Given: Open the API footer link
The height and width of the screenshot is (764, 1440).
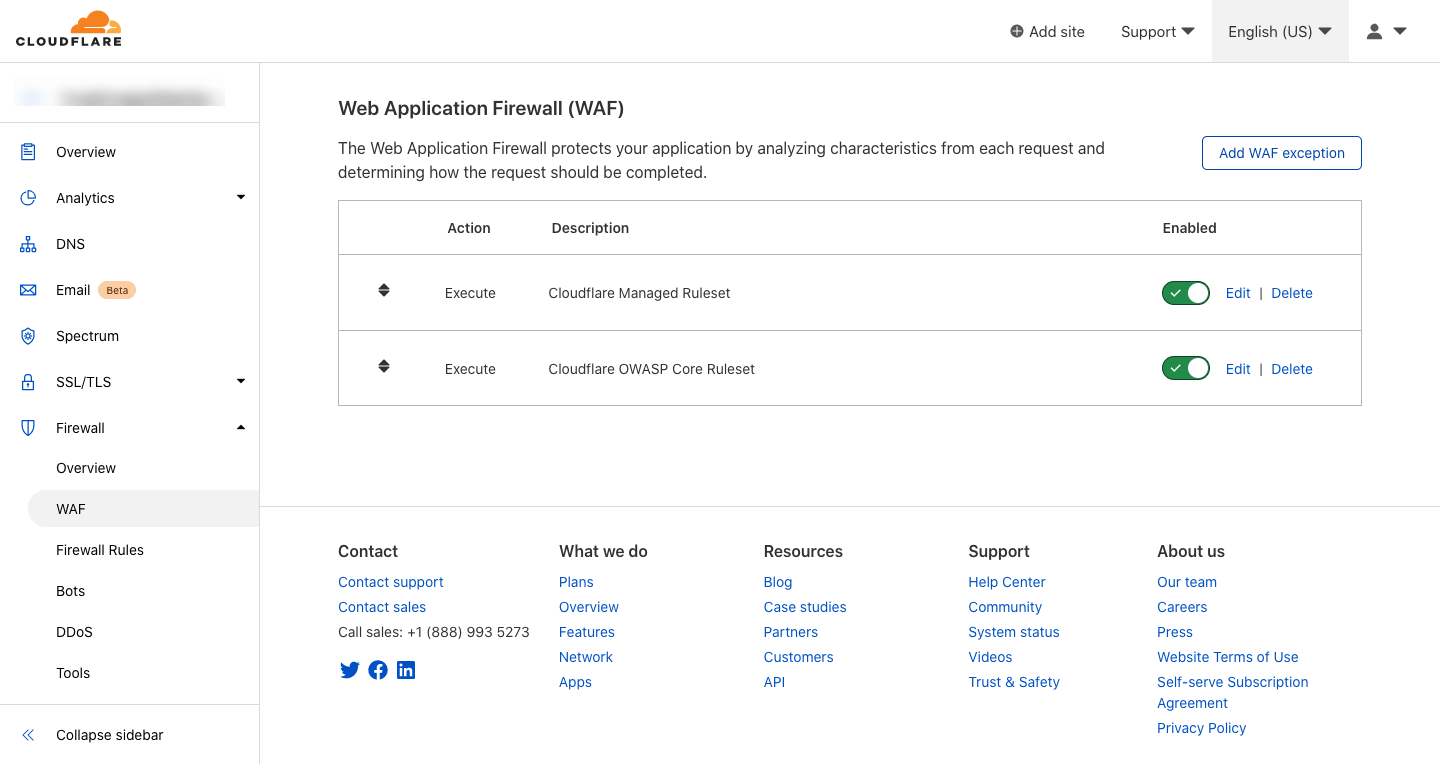Looking at the screenshot, I should 774,682.
